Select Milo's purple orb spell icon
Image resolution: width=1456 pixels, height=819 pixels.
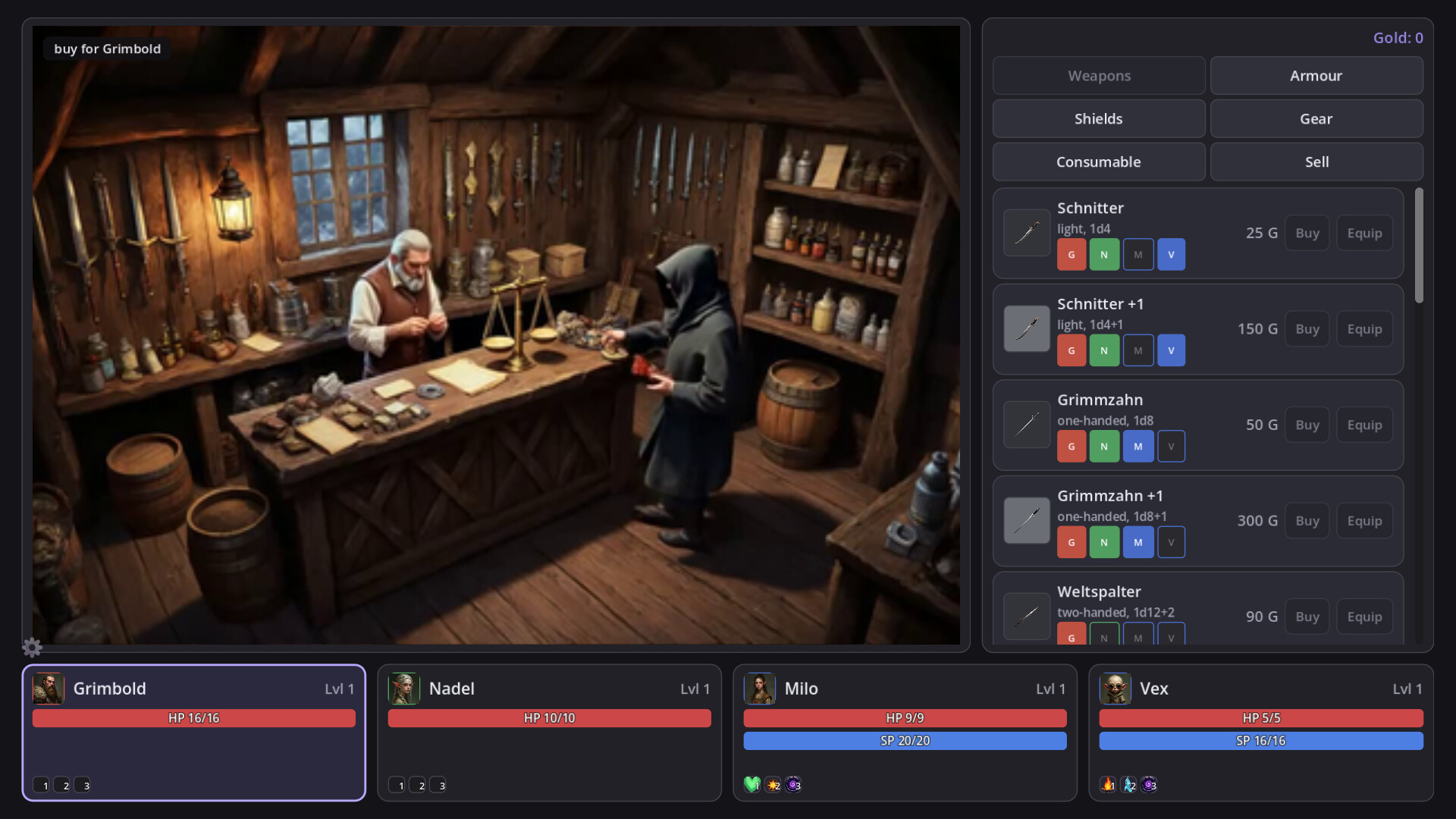[793, 785]
